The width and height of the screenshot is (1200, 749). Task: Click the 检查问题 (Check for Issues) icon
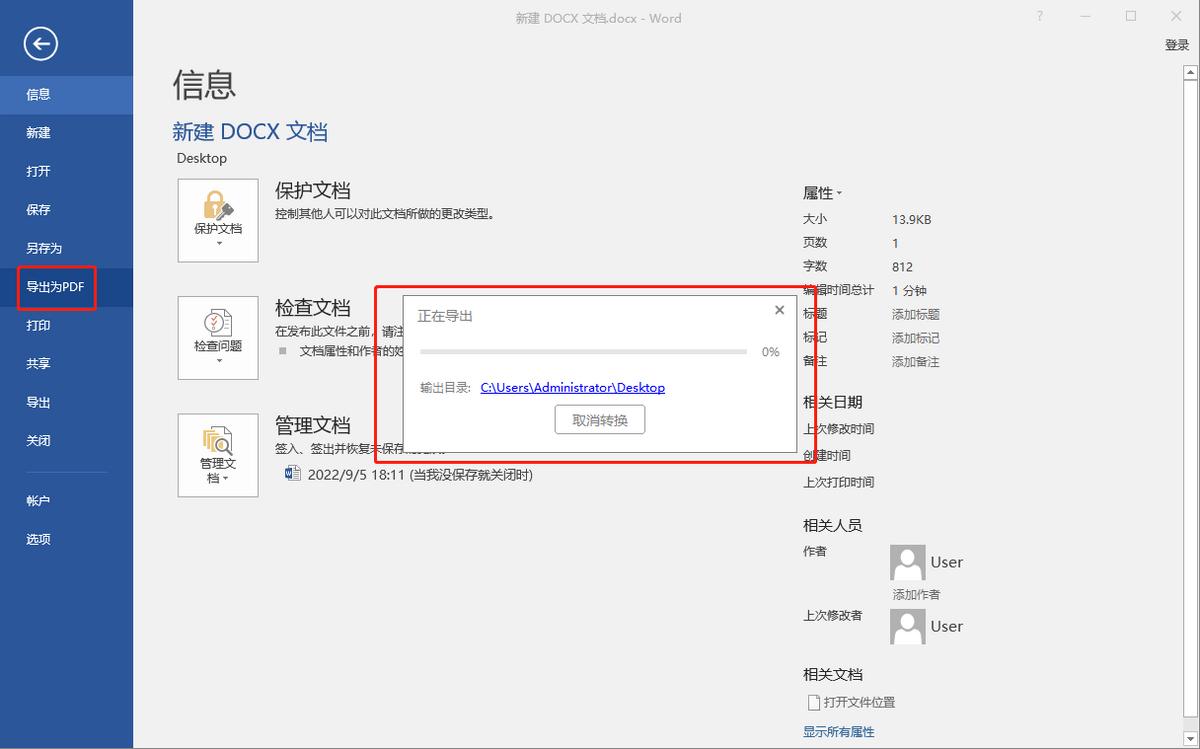[218, 330]
